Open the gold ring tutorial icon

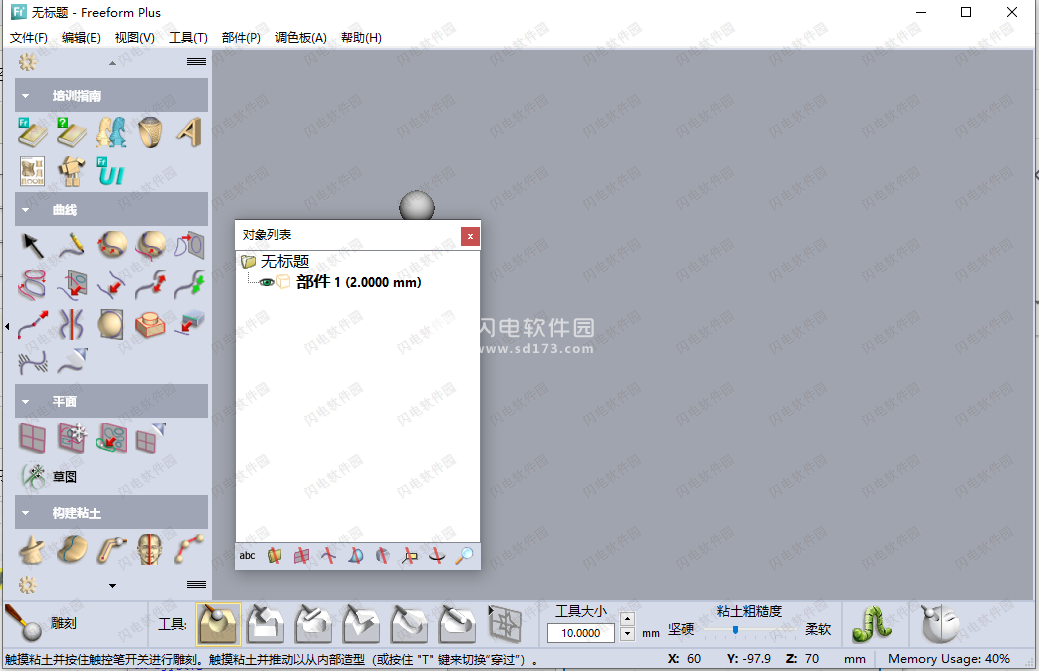150,132
